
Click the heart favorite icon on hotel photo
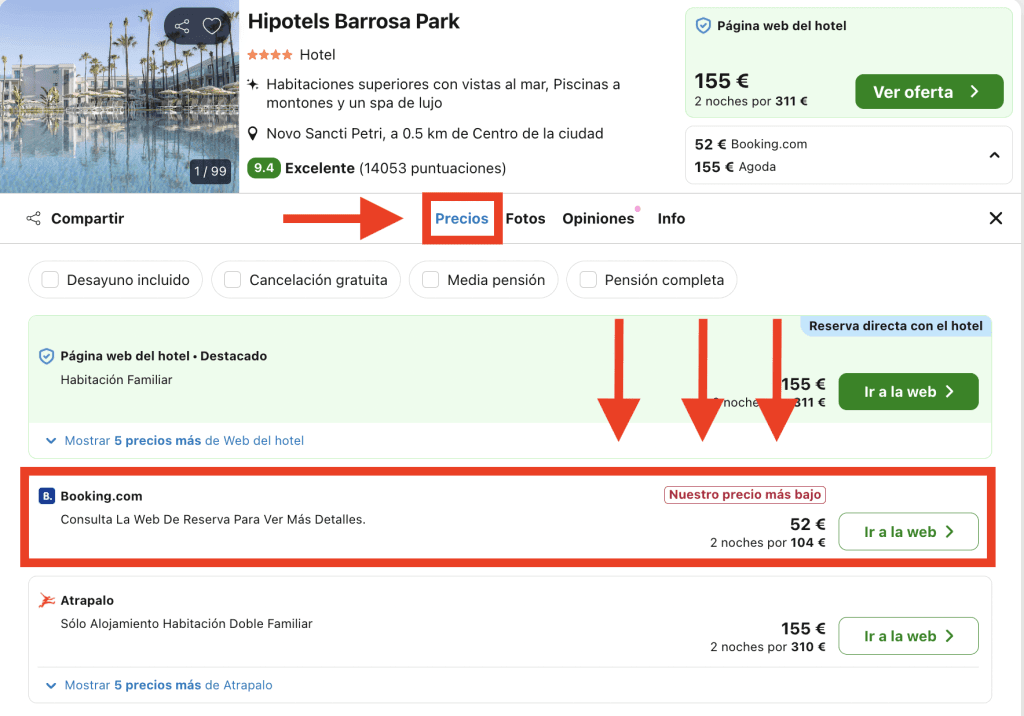point(212,27)
